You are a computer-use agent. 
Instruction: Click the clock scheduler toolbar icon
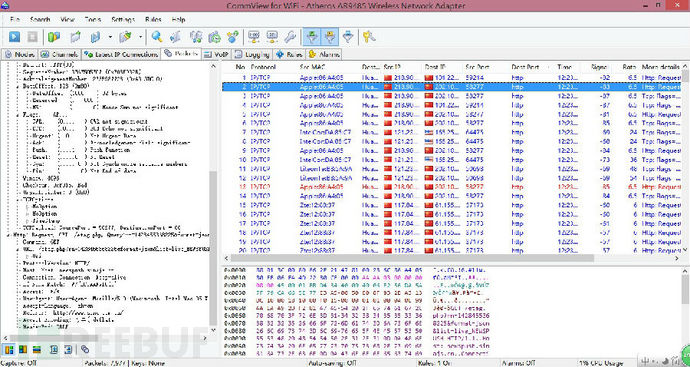[x=214, y=37]
